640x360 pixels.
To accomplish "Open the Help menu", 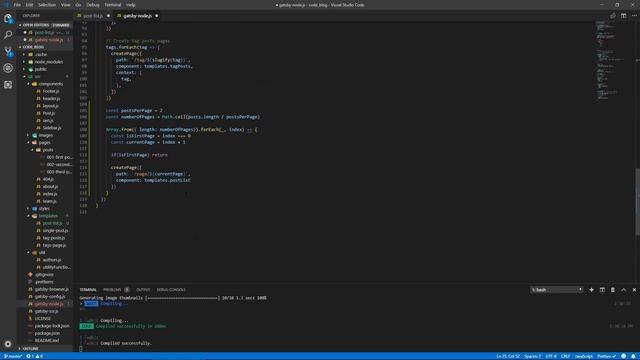I will pos(131,5).
